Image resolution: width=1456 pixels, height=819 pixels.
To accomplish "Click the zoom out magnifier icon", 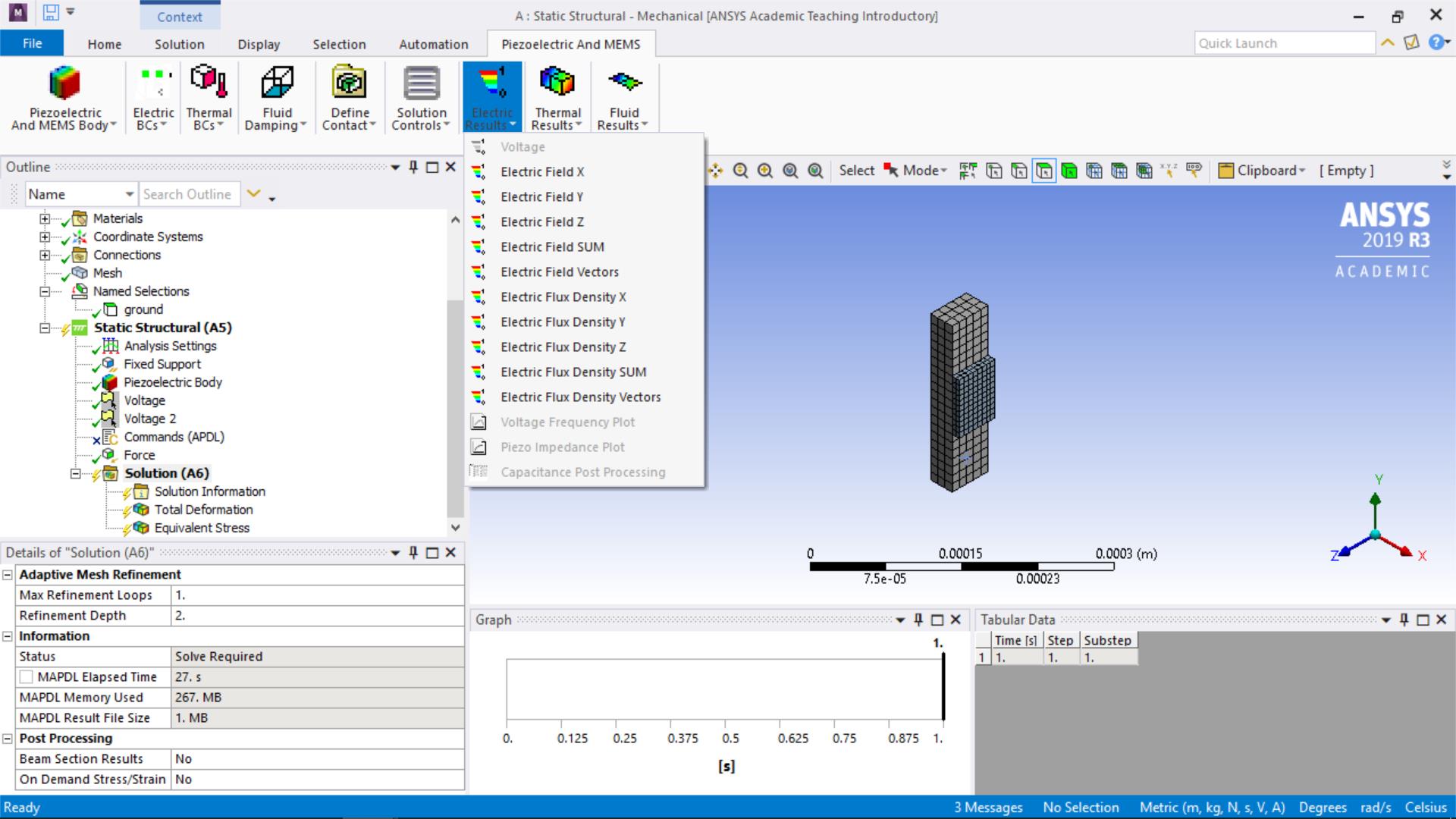I will (x=740, y=171).
